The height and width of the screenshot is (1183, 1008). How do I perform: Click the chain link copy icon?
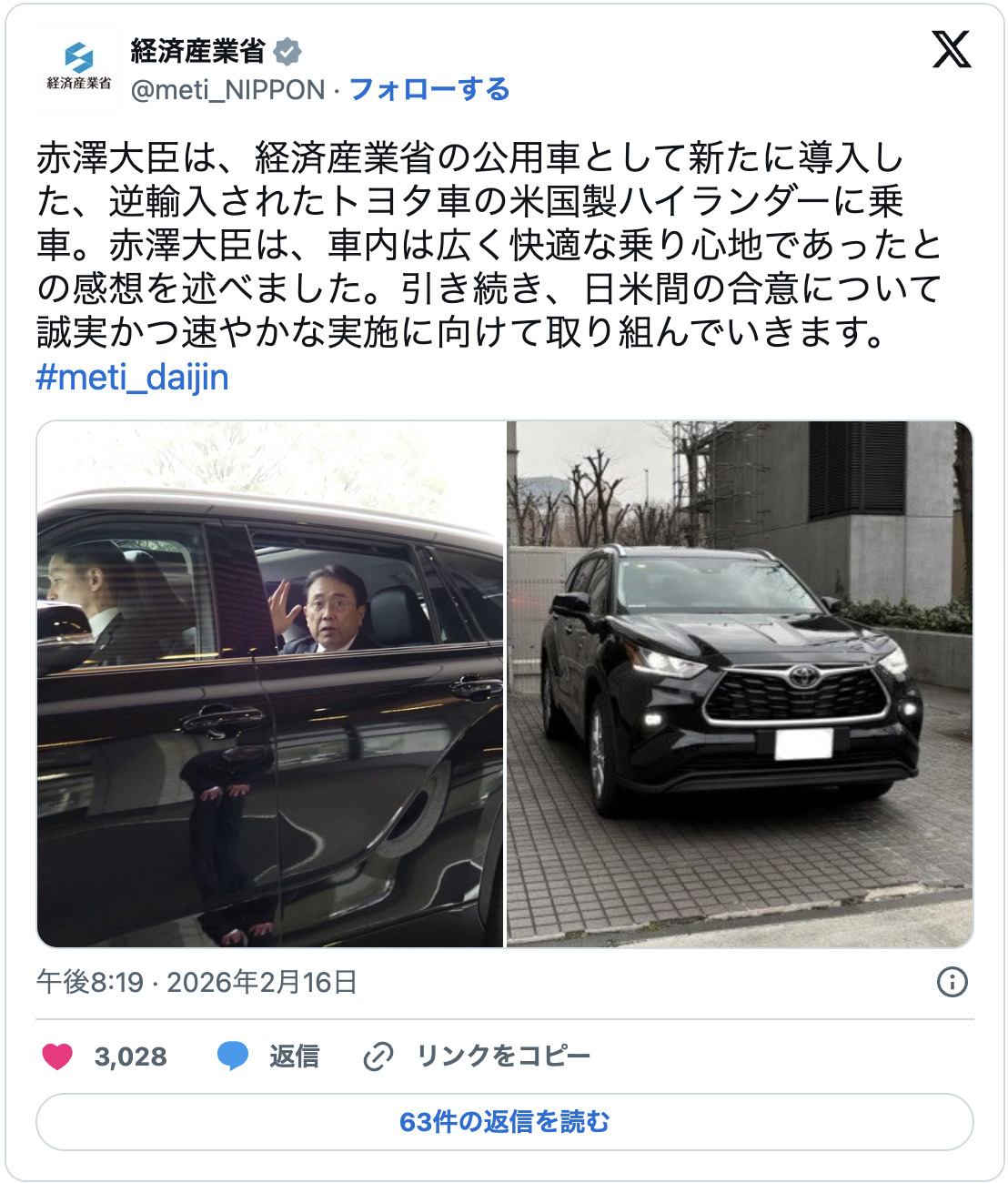click(378, 1057)
